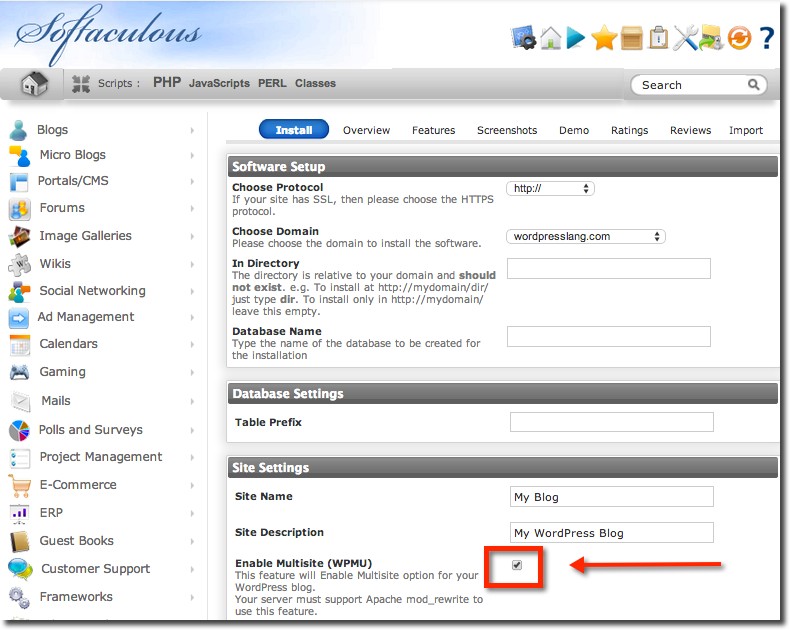
Task: Open the wrench and screwdriver settings icon
Action: (686, 38)
